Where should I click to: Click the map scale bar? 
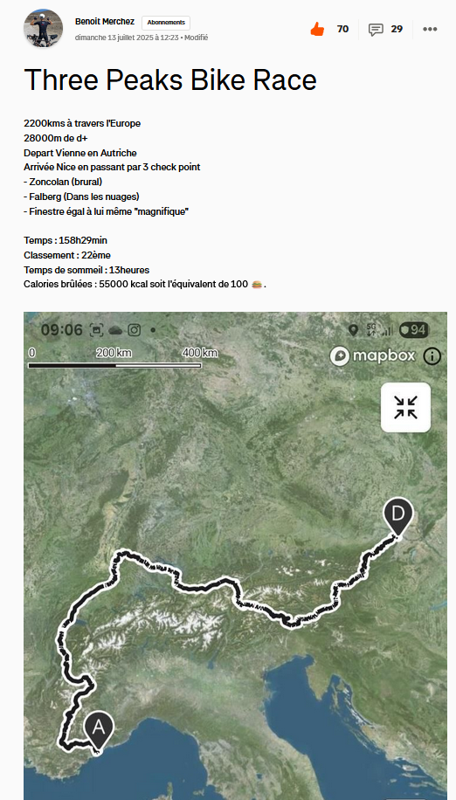115,365
